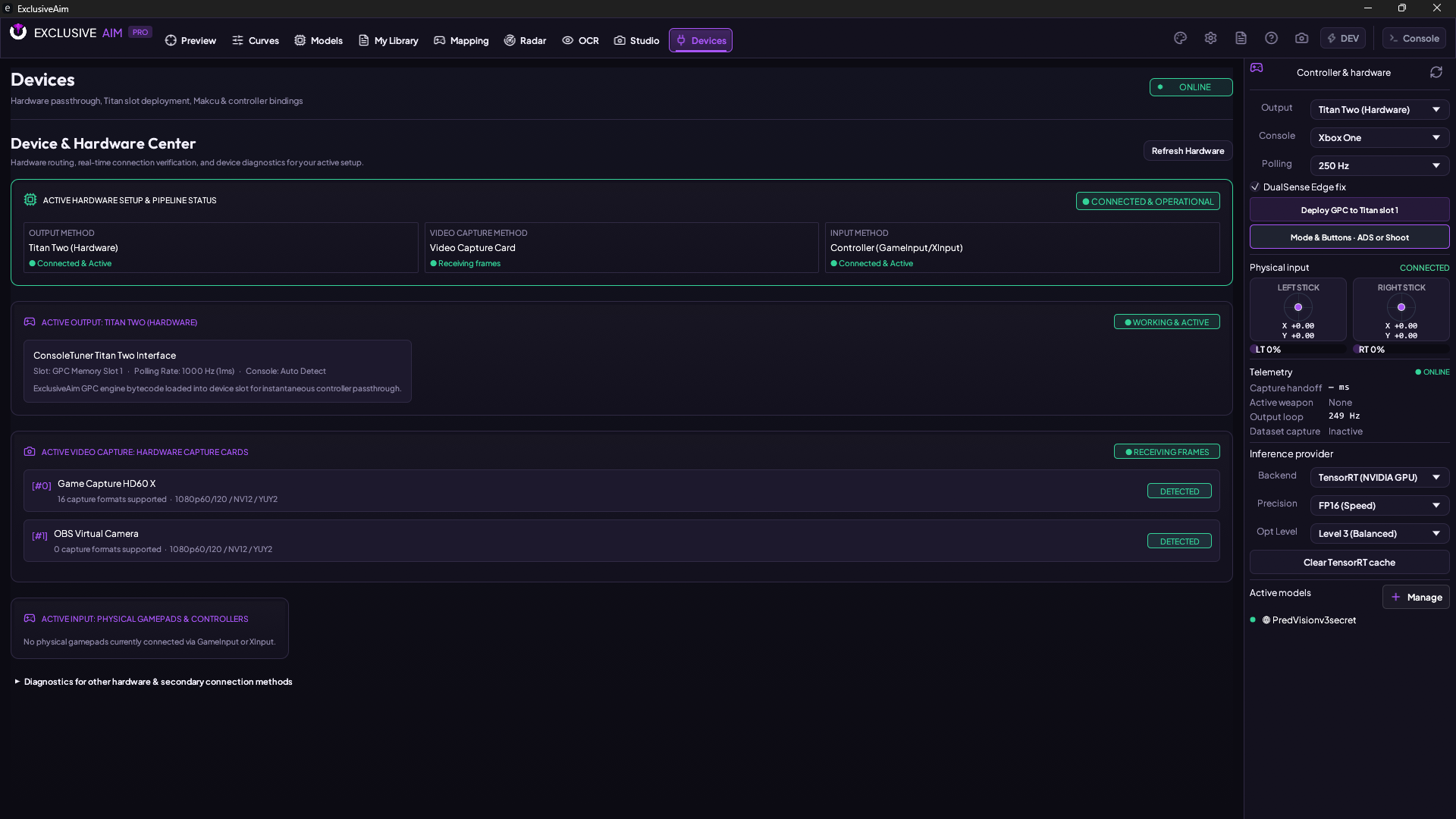Toggle DEV mode button
1456x819 pixels.
tap(1342, 38)
